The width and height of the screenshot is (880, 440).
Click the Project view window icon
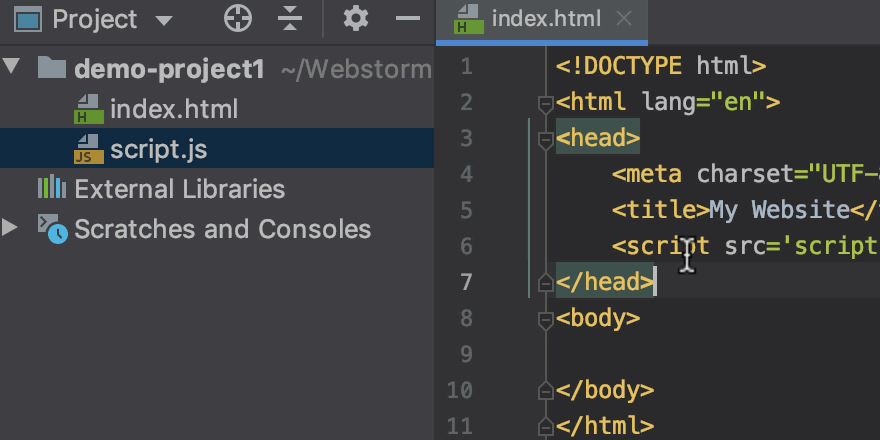click(x=28, y=19)
